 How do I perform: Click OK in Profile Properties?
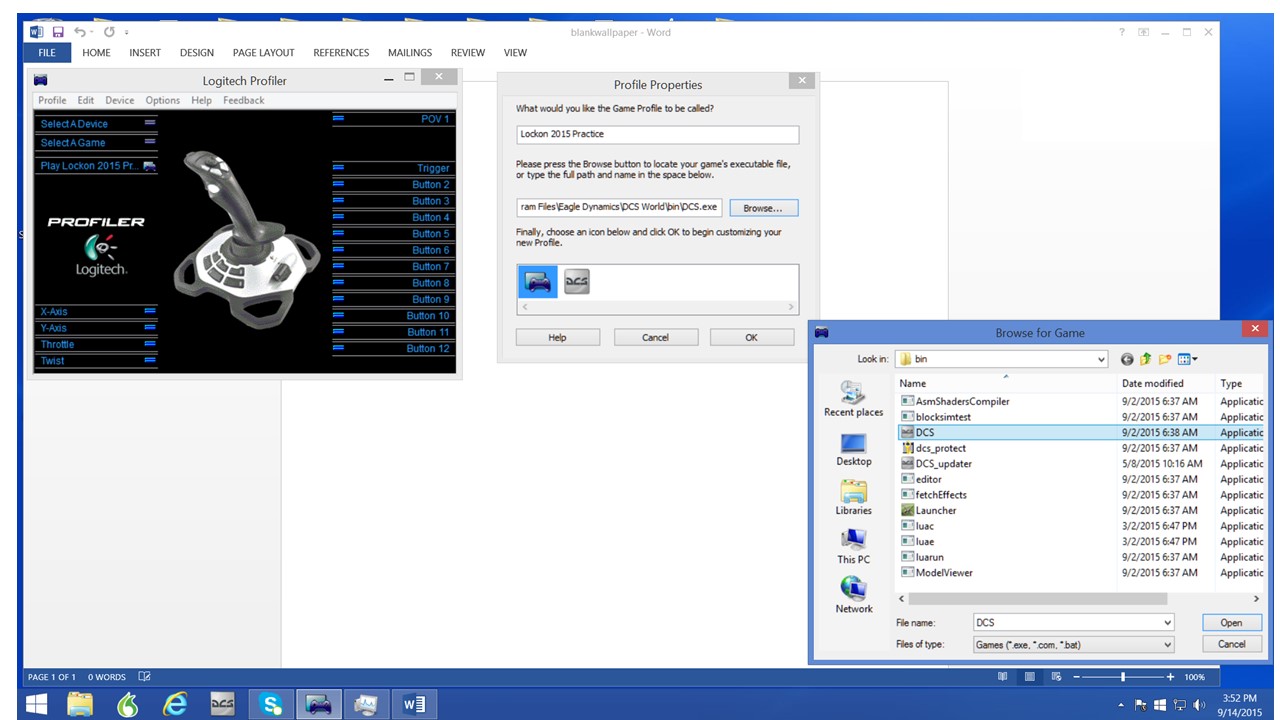(x=751, y=337)
